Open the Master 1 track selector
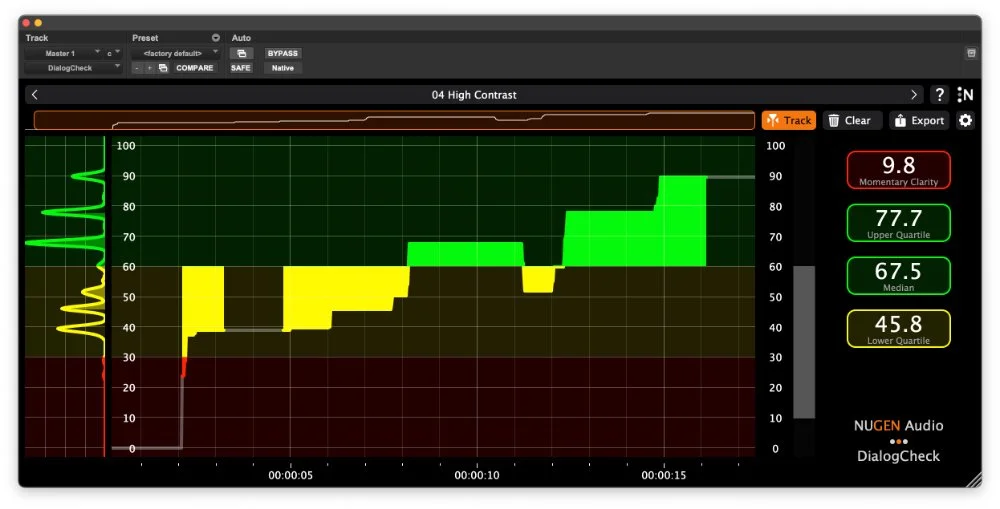This screenshot has height=509, width=1000. pos(64,53)
